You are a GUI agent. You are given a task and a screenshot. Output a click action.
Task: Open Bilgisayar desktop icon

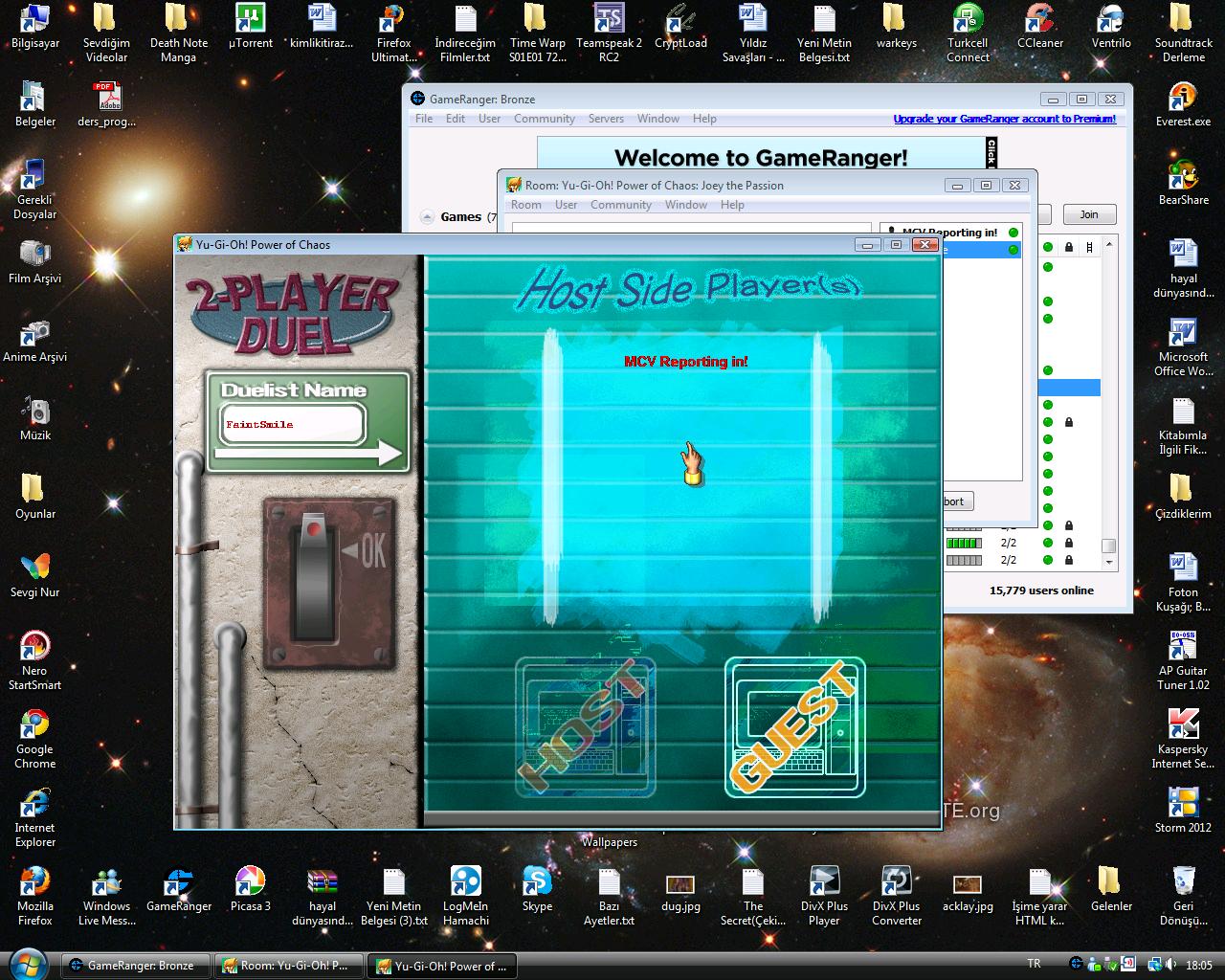35,27
